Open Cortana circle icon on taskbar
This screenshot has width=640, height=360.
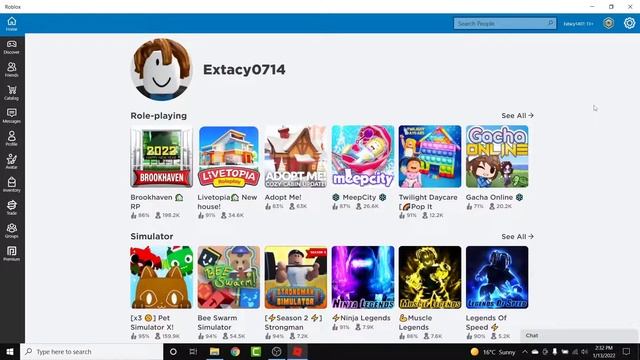pyautogui.click(x=173, y=351)
